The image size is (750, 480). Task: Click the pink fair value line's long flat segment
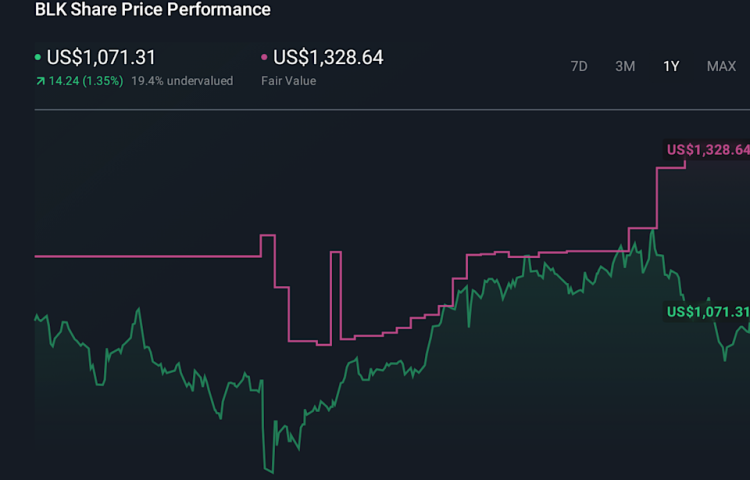140,256
